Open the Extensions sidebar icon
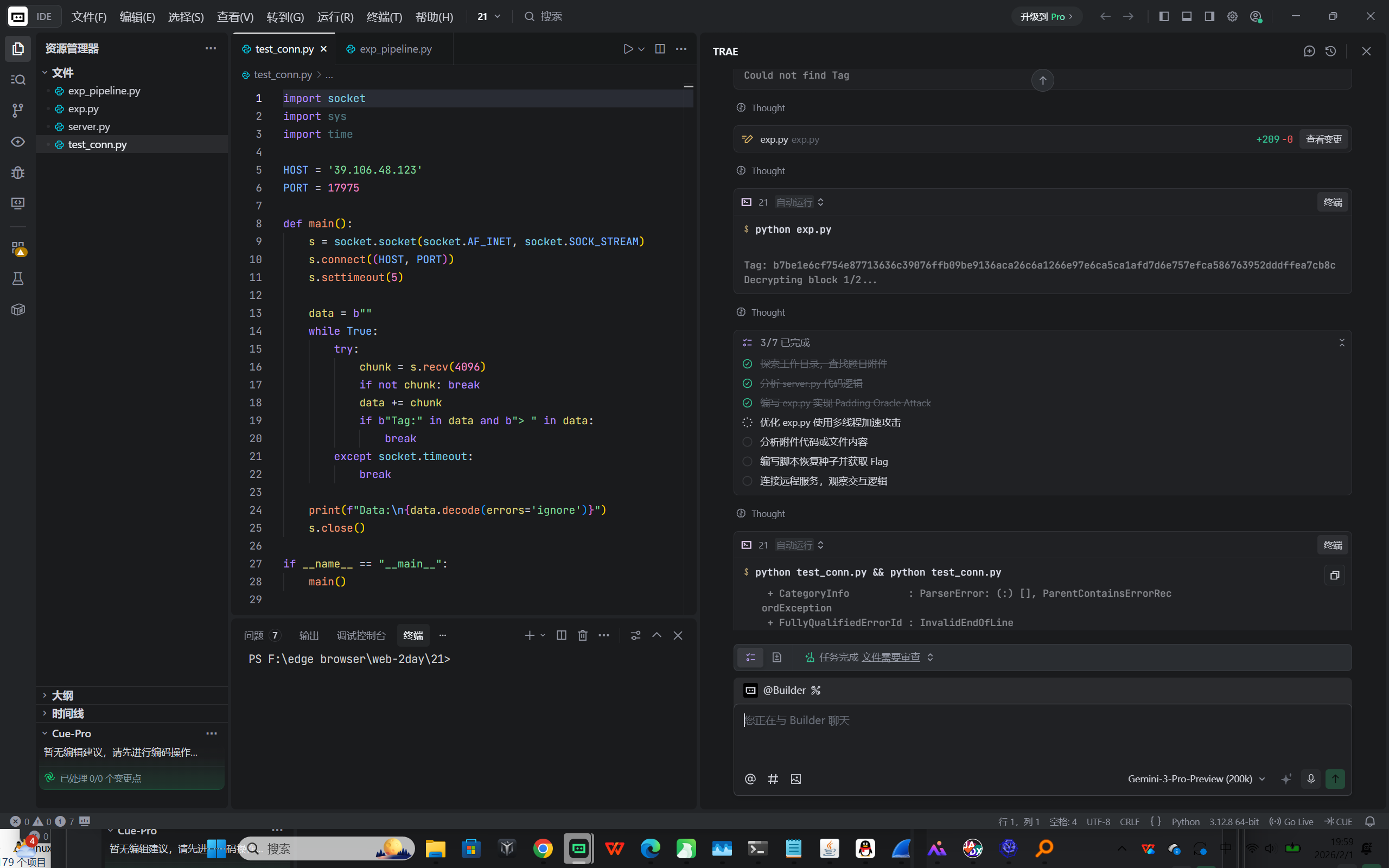The image size is (1389, 868). tap(18, 248)
